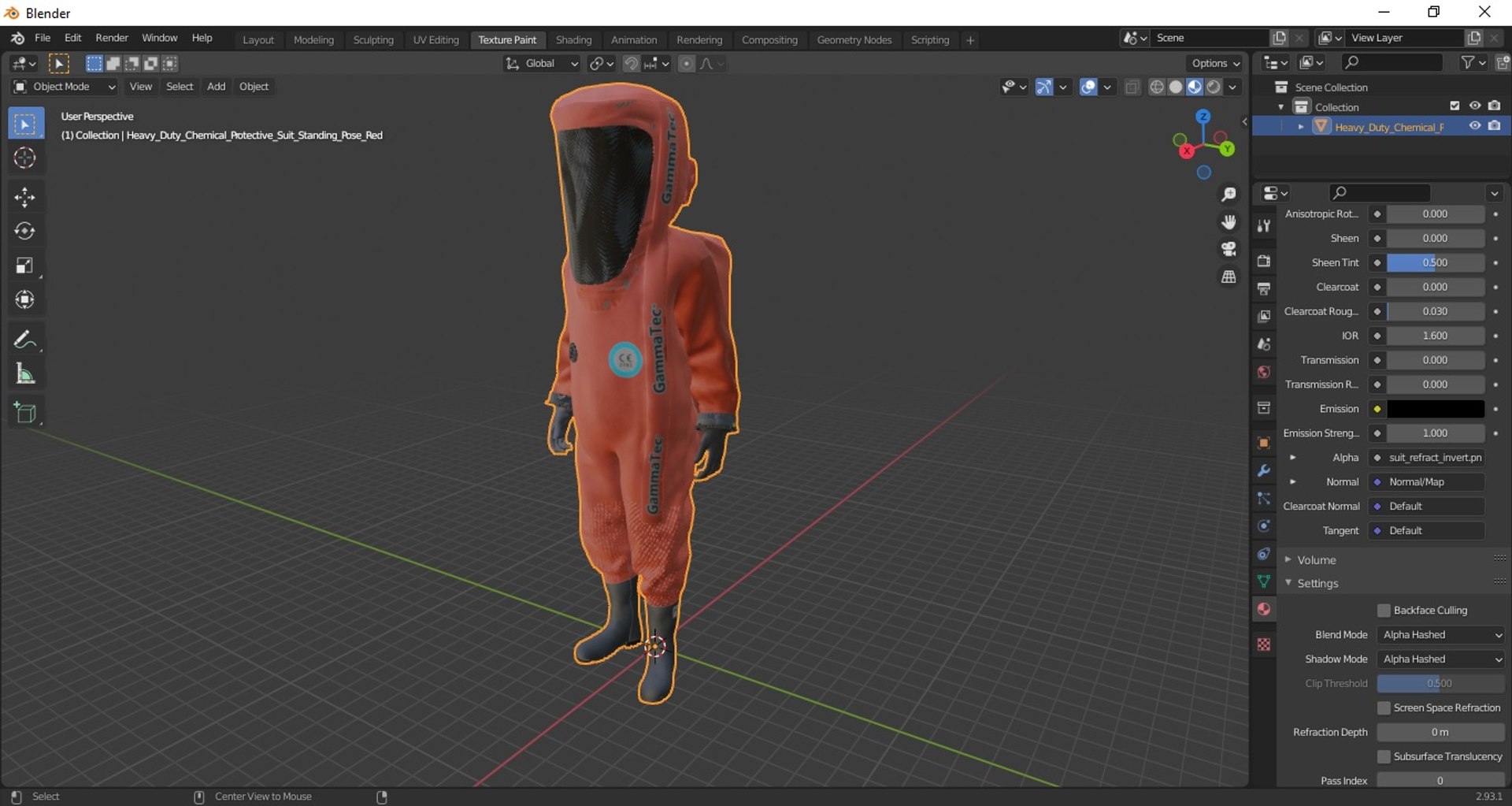Open the Physics properties tab
The image size is (1512, 806).
1264,526
